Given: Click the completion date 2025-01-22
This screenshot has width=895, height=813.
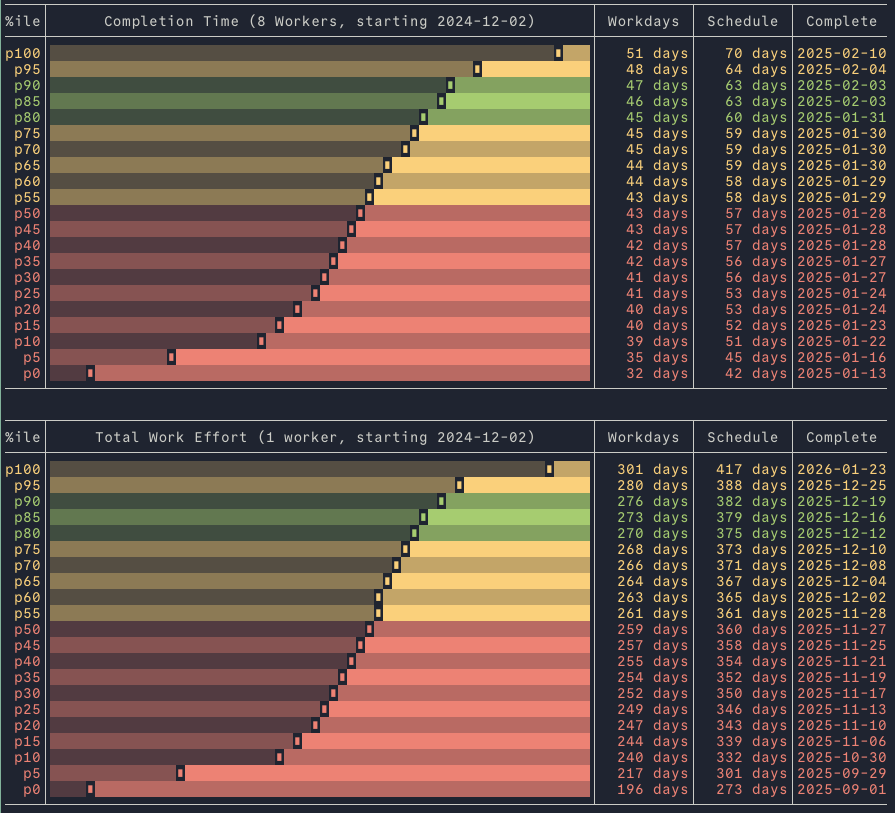Looking at the screenshot, I should pos(842,341).
